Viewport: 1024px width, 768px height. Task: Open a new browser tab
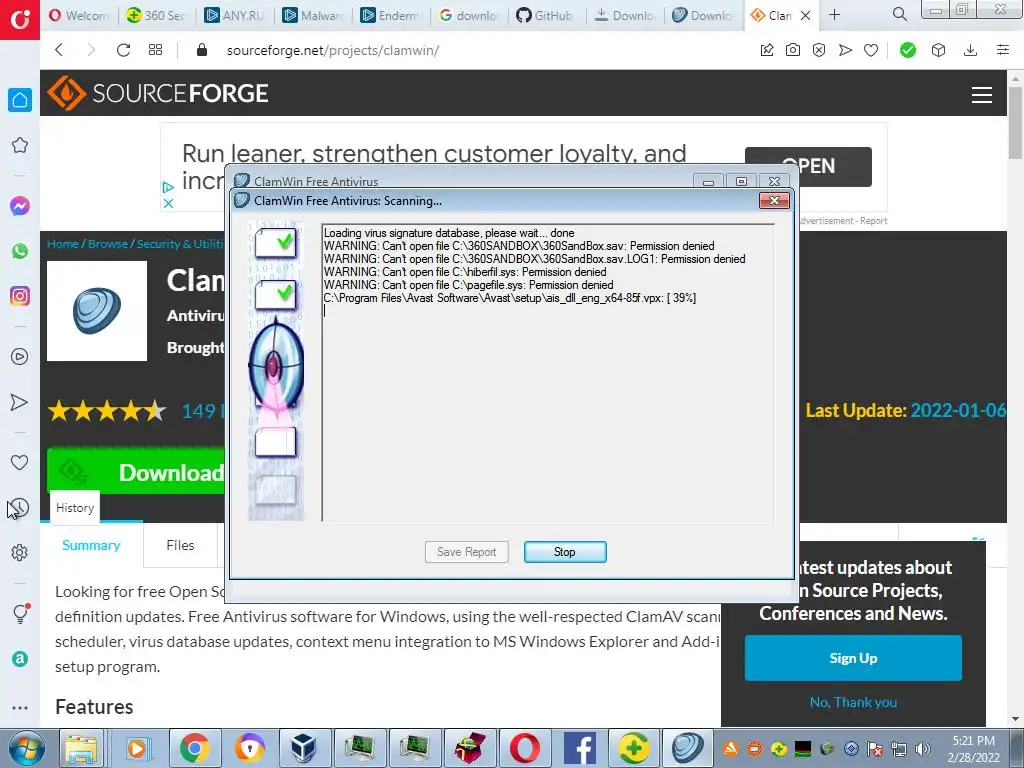click(834, 14)
